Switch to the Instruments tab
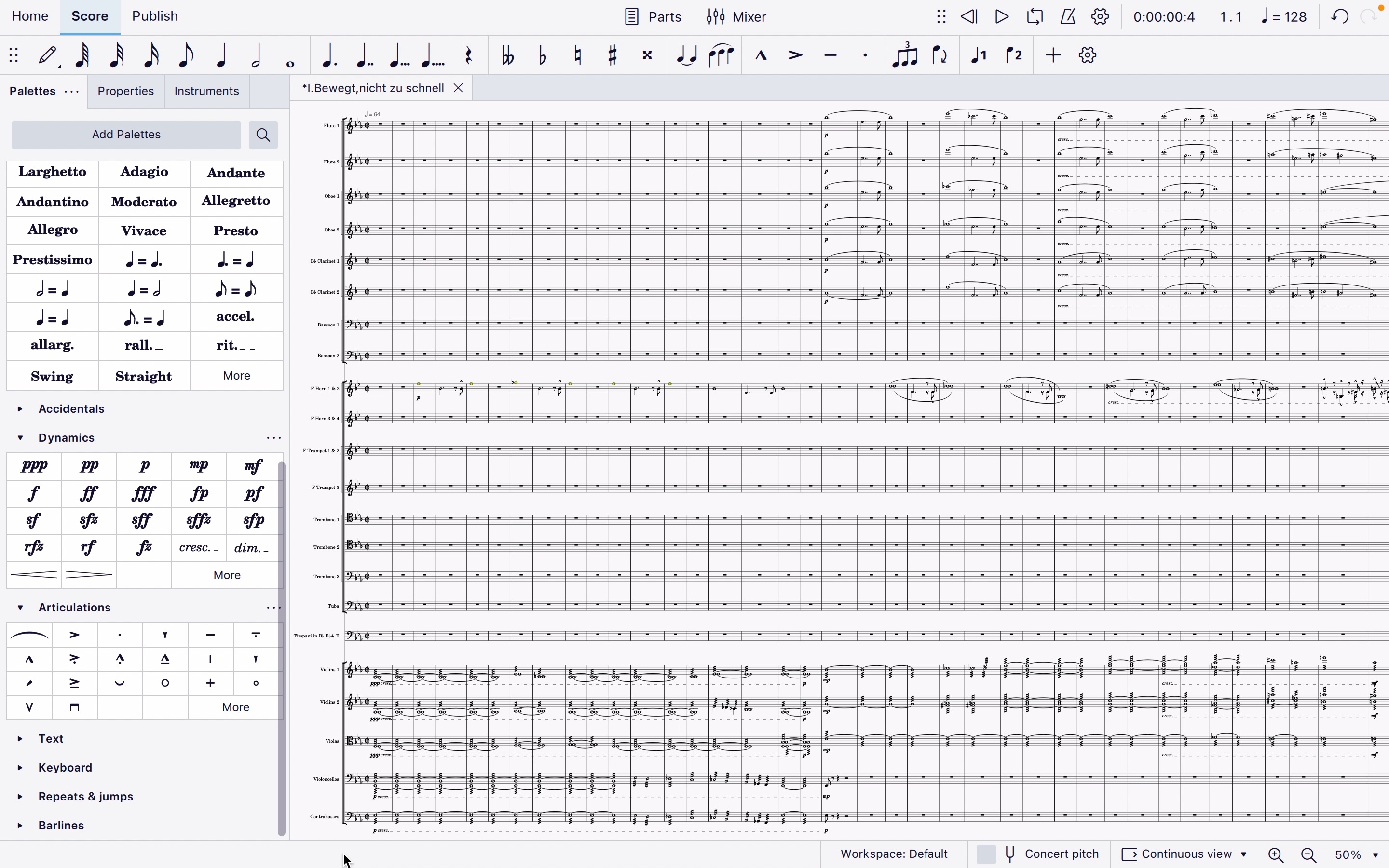The width and height of the screenshot is (1389, 868). [x=207, y=91]
